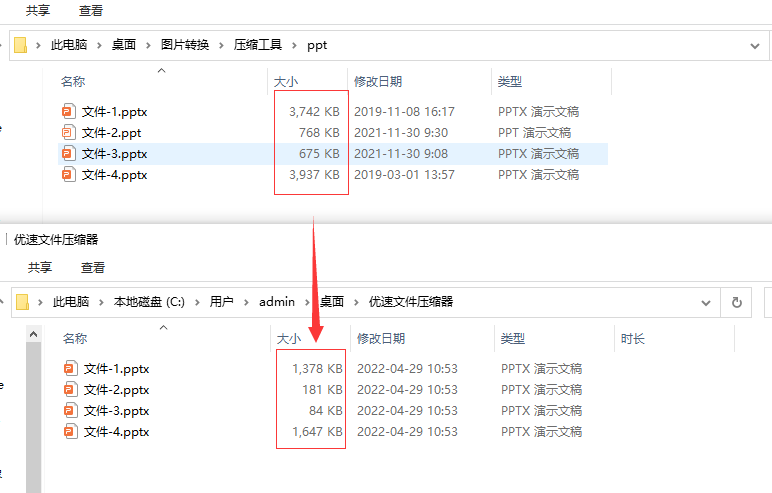Screen dimensions: 772x493
Task: Open 共享 tab in upper window
Action: pos(38,10)
